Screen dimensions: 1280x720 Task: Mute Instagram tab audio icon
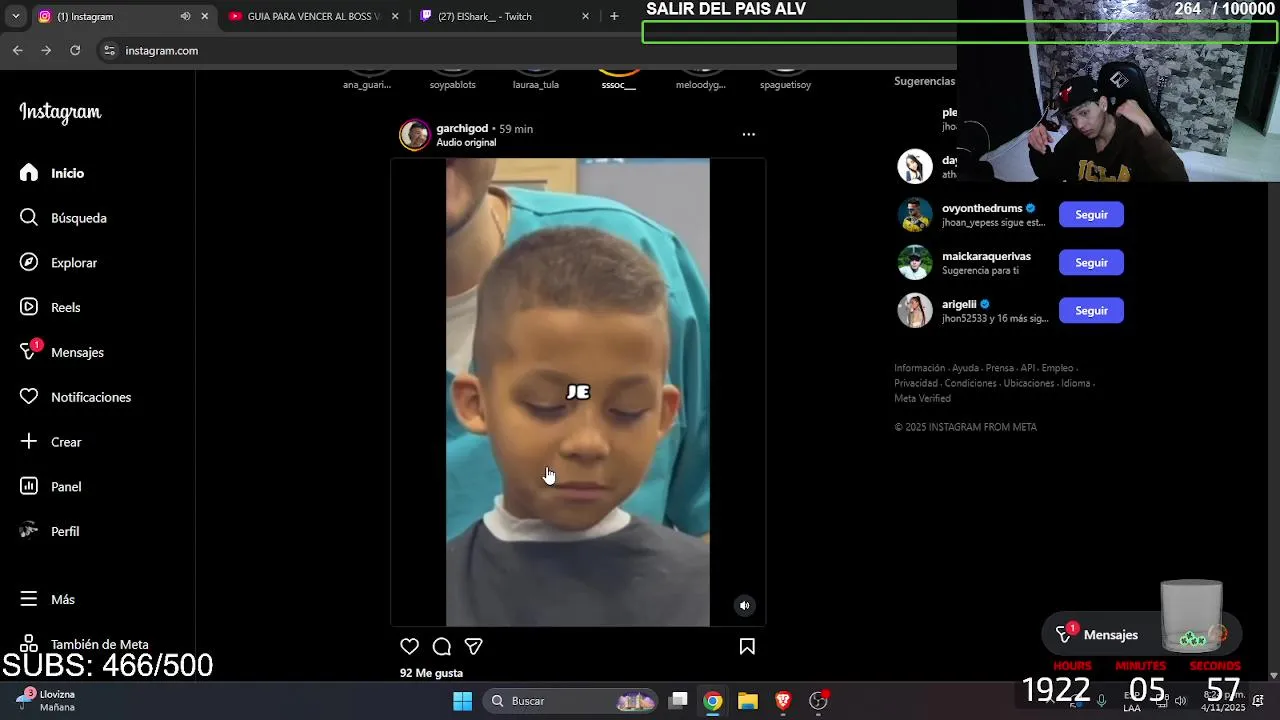(x=185, y=16)
